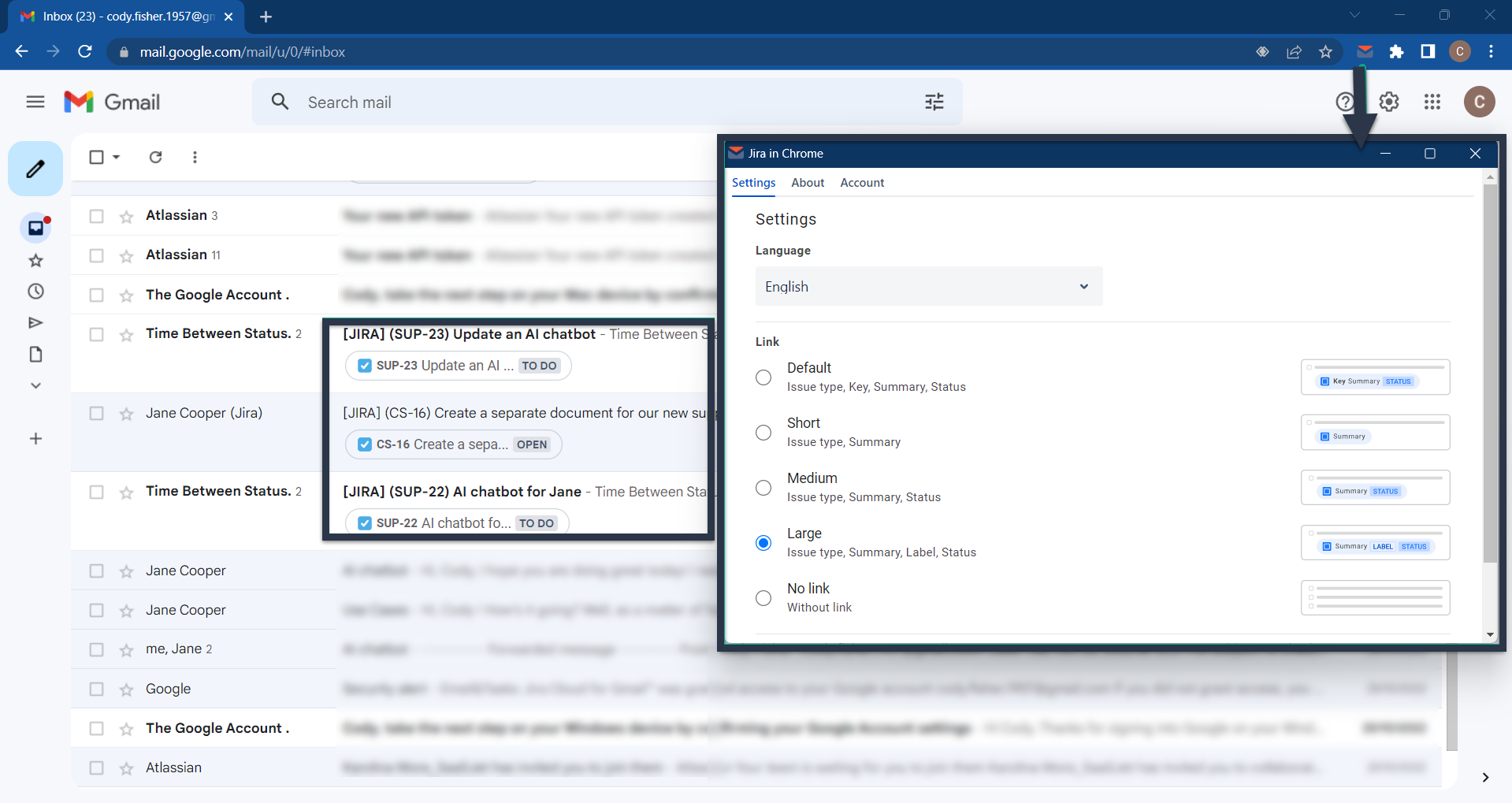
Task: Expand more labels with the sidebar chevron
Action: click(35, 385)
